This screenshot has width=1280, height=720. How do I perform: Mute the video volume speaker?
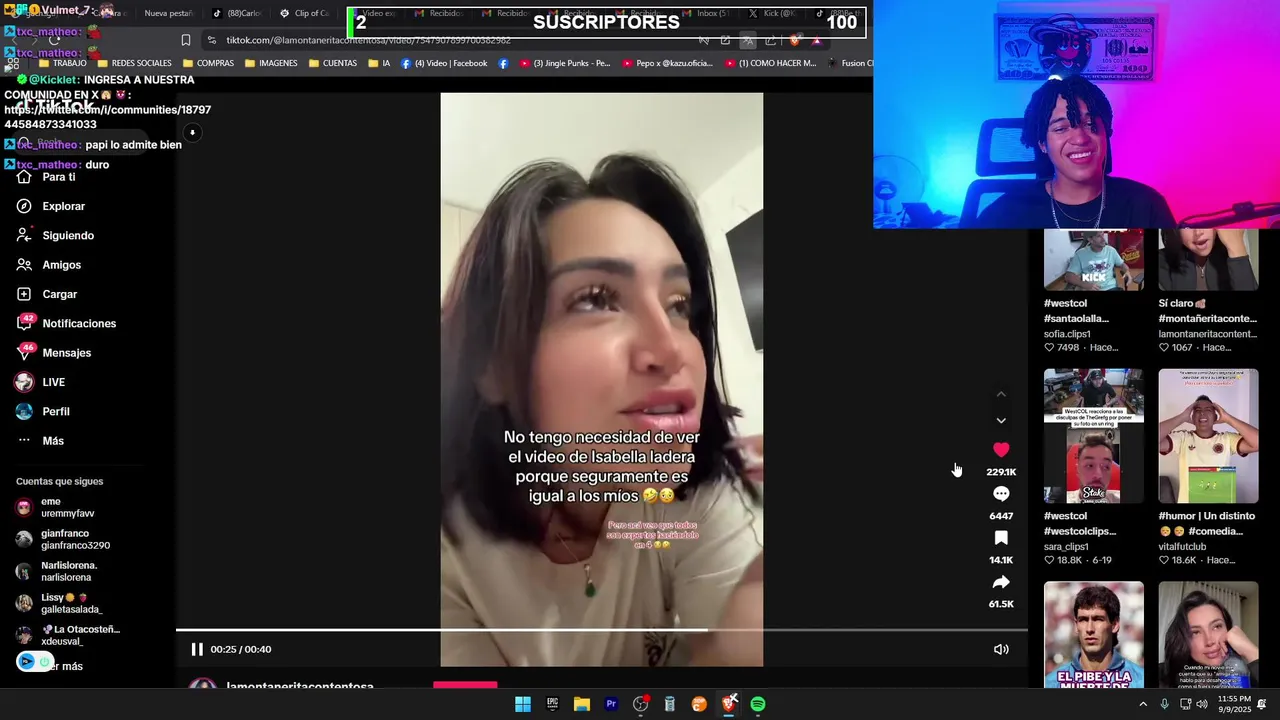click(x=1000, y=649)
